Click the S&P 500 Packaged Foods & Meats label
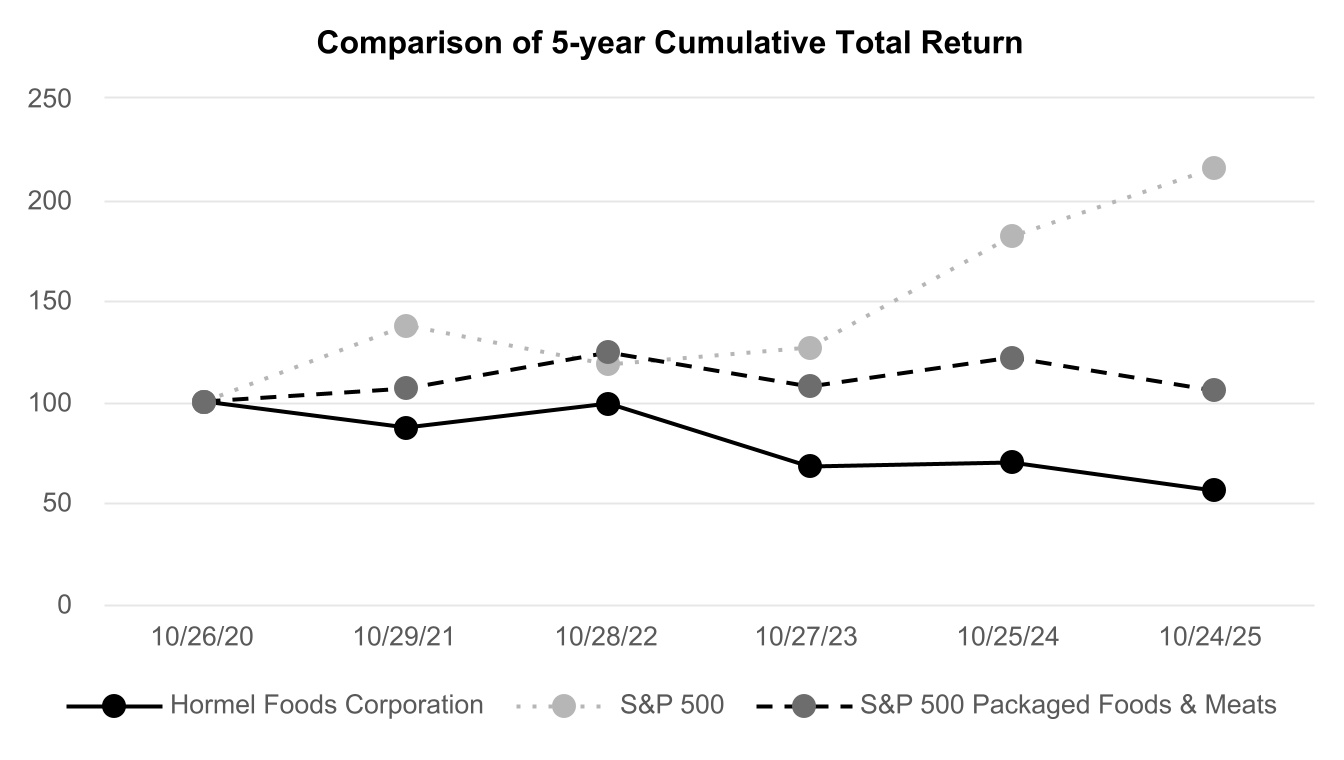1344x760 pixels. pos(1068,705)
